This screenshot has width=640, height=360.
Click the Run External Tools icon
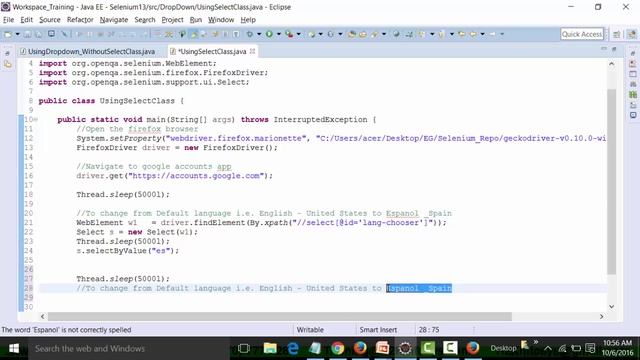289,34
